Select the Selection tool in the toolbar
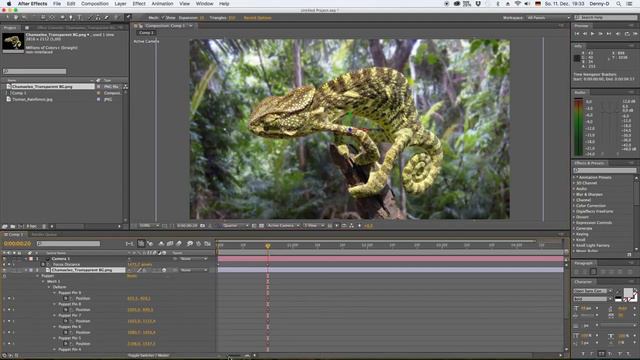Image resolution: width=640 pixels, height=360 pixels. pos(7,18)
